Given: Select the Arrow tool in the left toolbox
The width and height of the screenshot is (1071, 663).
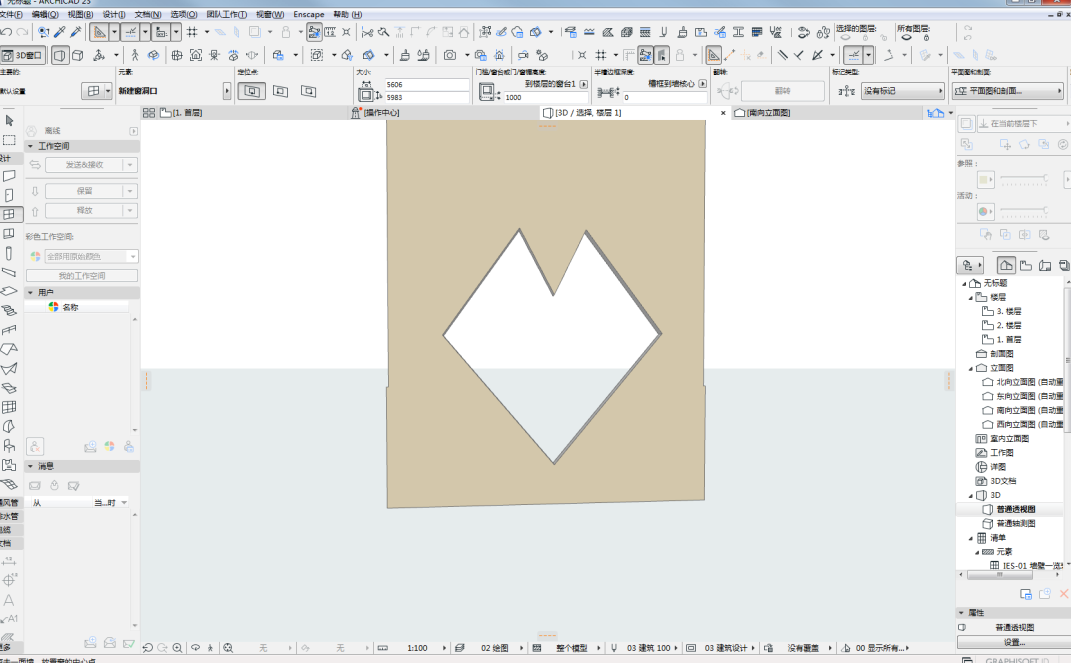Looking at the screenshot, I should [x=9, y=121].
